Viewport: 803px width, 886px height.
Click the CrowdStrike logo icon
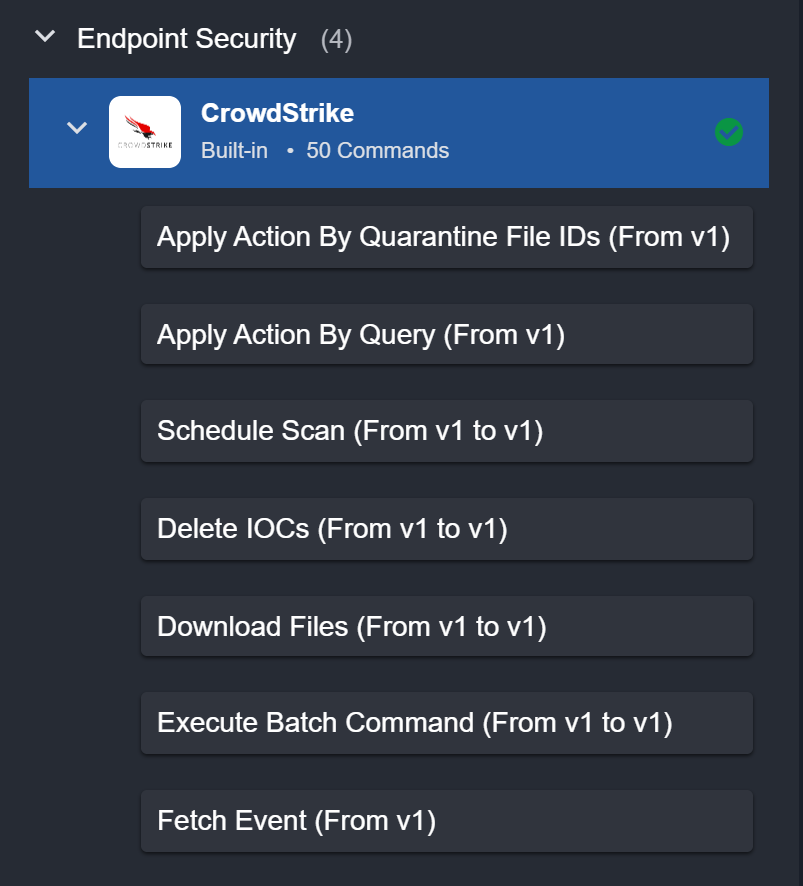(x=145, y=132)
